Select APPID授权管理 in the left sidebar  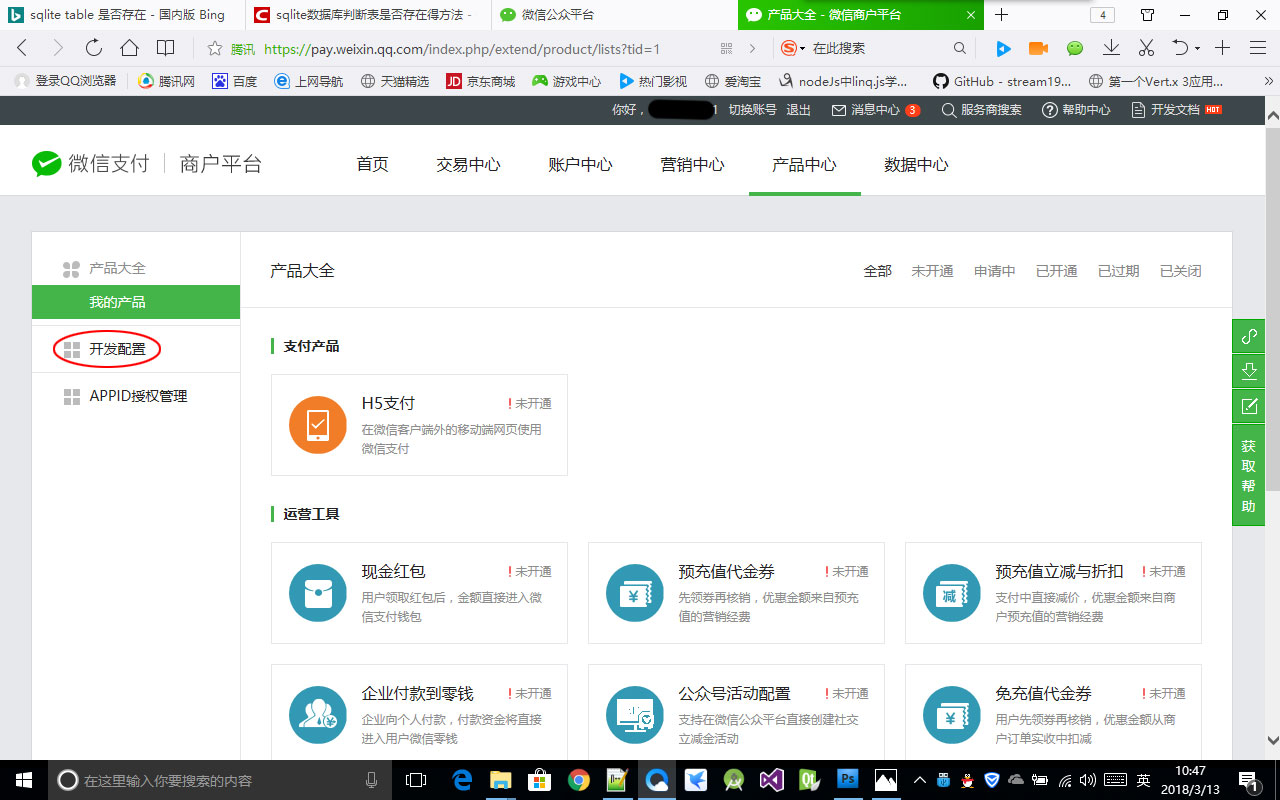(136, 396)
